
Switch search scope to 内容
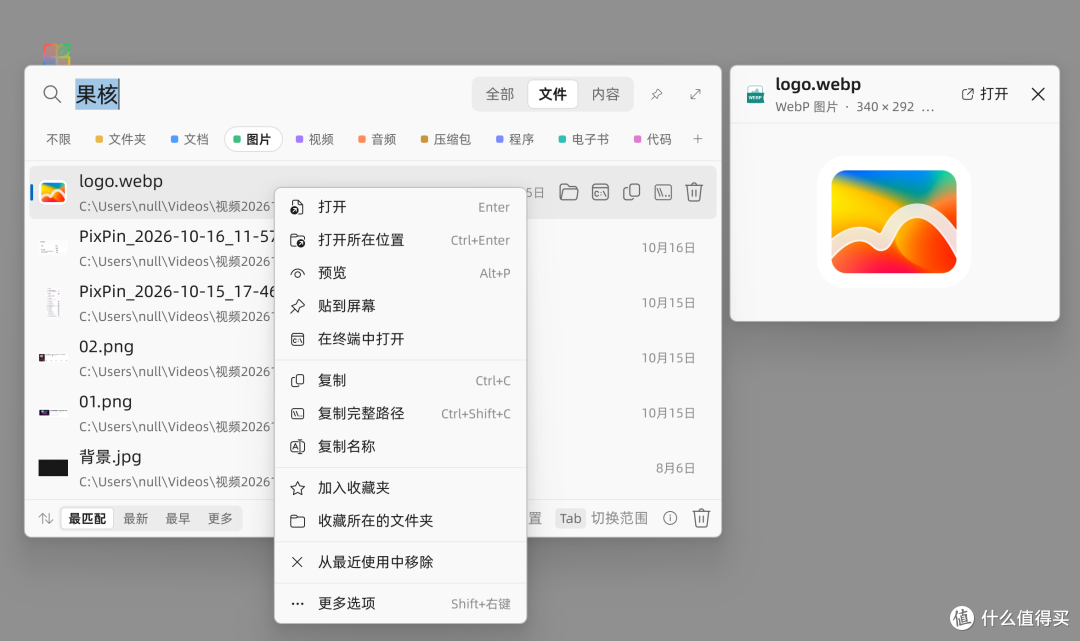pos(605,94)
